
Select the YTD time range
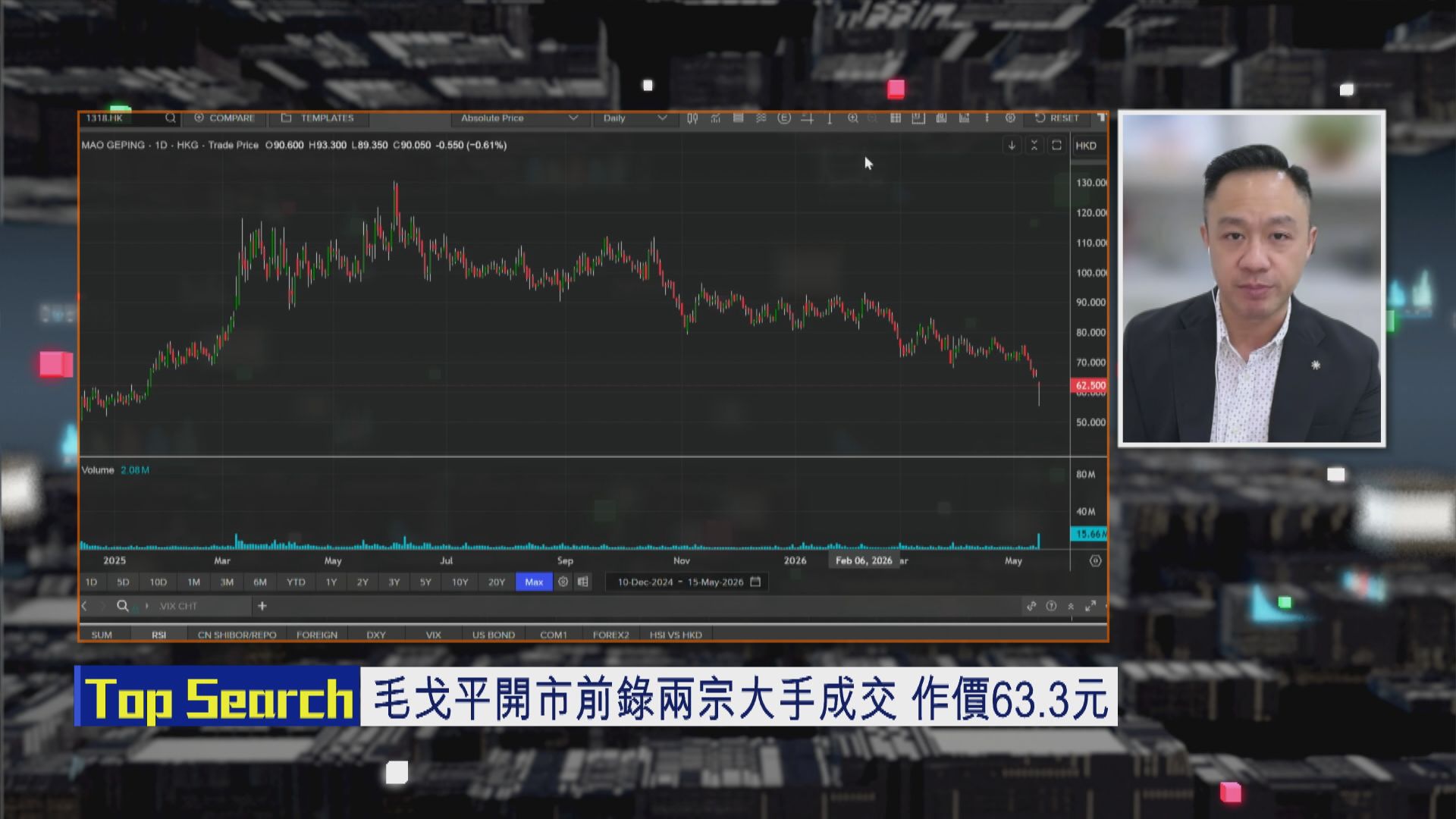pyautogui.click(x=296, y=582)
